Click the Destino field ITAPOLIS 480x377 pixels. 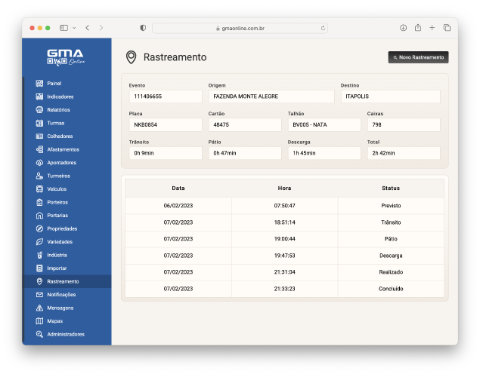390,96
